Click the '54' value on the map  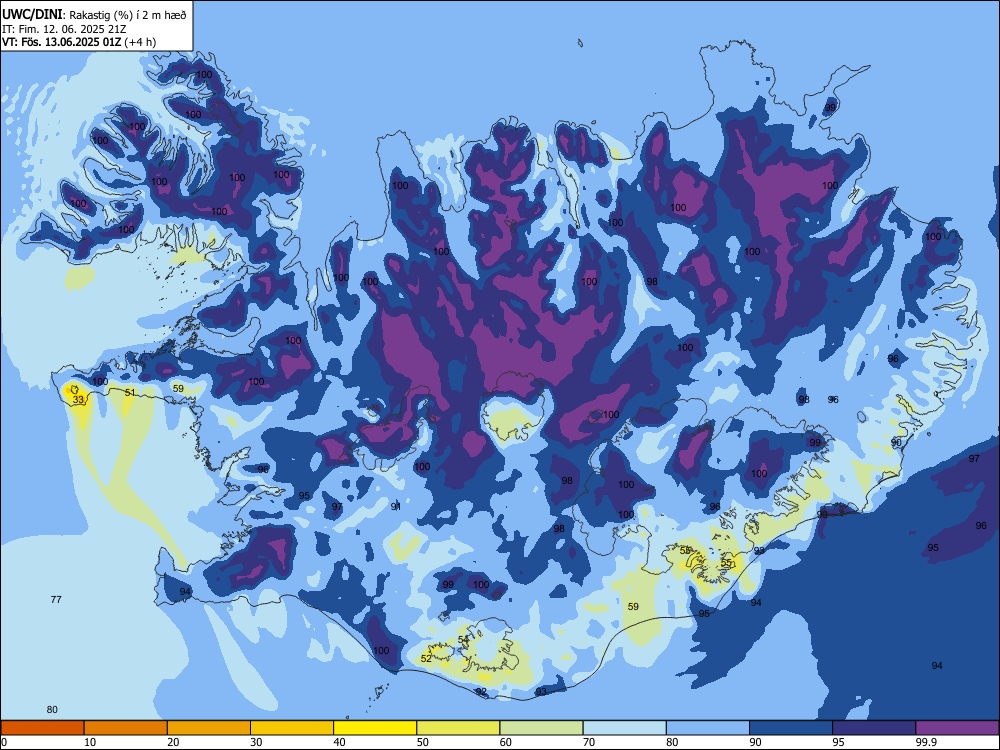[x=463, y=640]
